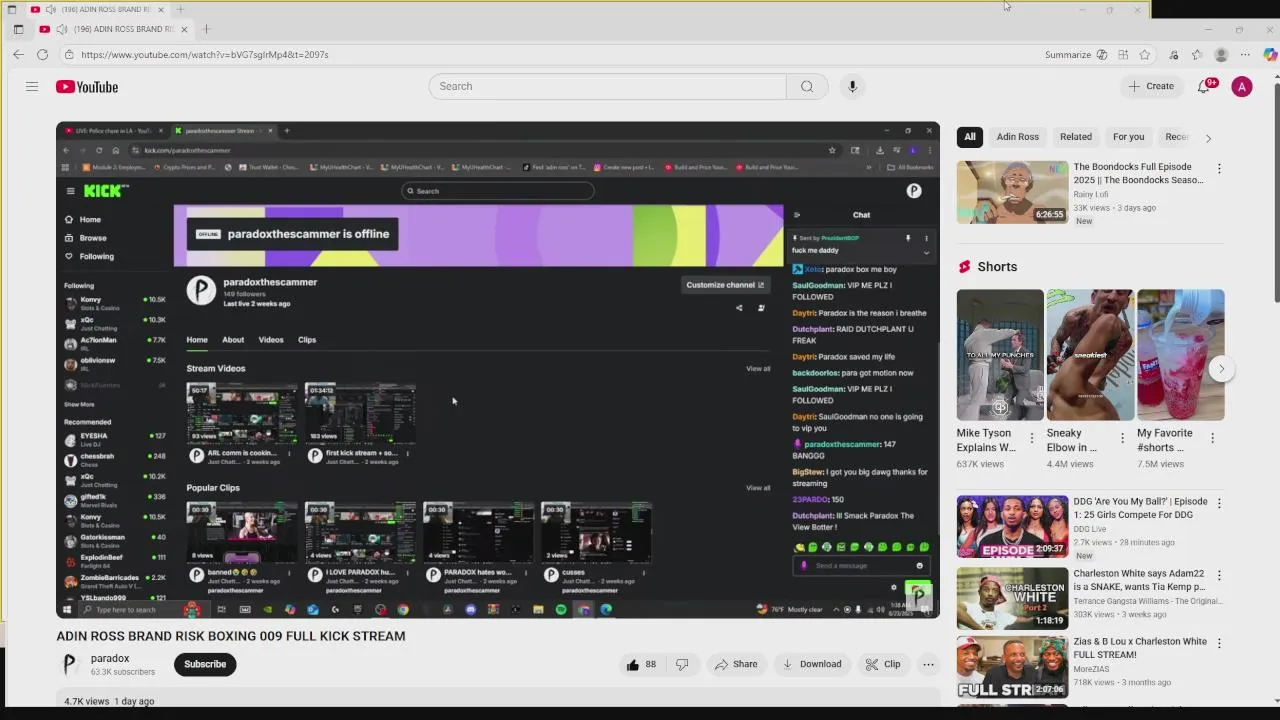1280x720 pixels.
Task: Open options for Charleston White Adam22 video
Action: [1219, 576]
